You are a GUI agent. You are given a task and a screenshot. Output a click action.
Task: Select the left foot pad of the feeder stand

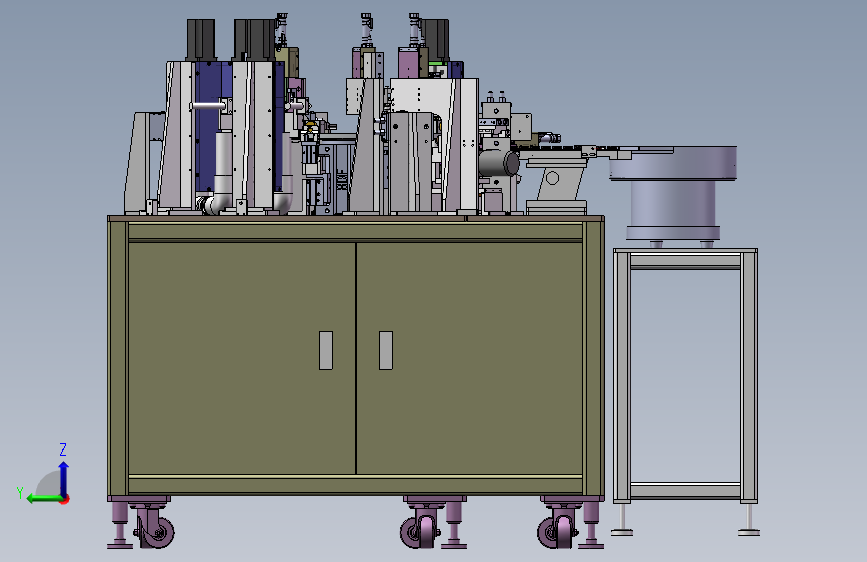pyautogui.click(x=622, y=533)
